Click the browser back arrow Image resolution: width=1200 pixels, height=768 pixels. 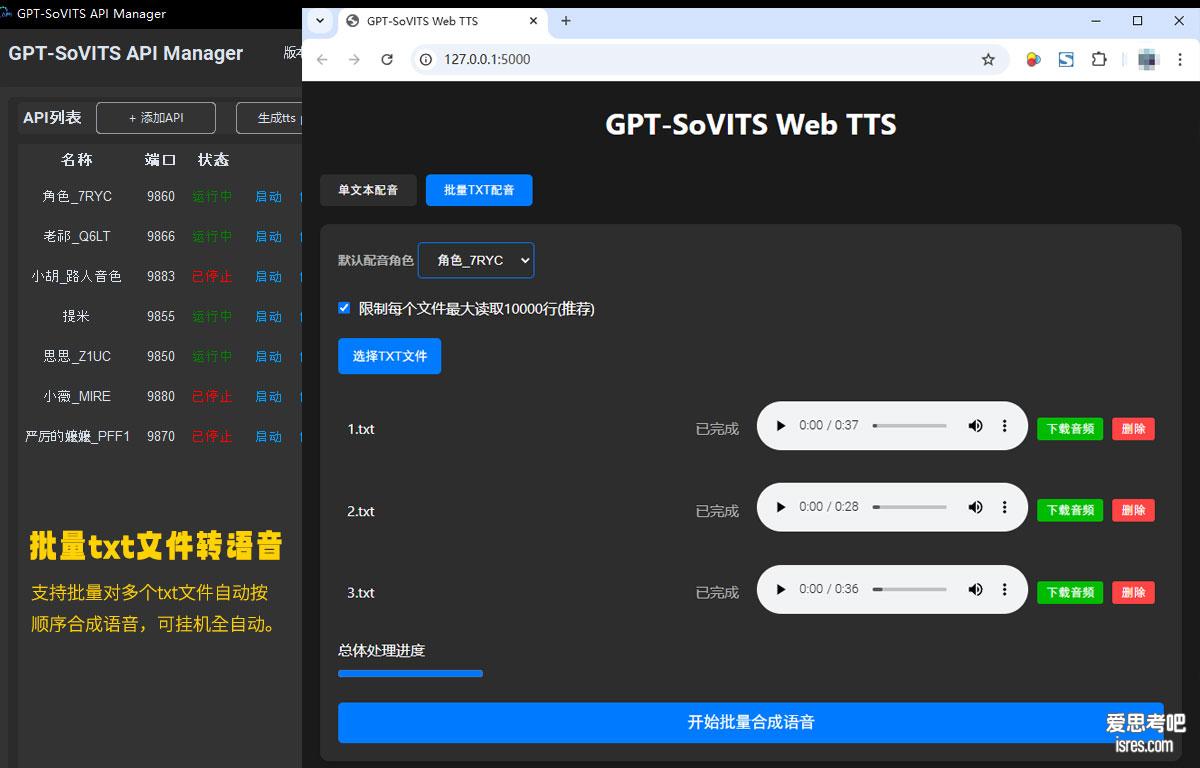click(322, 59)
